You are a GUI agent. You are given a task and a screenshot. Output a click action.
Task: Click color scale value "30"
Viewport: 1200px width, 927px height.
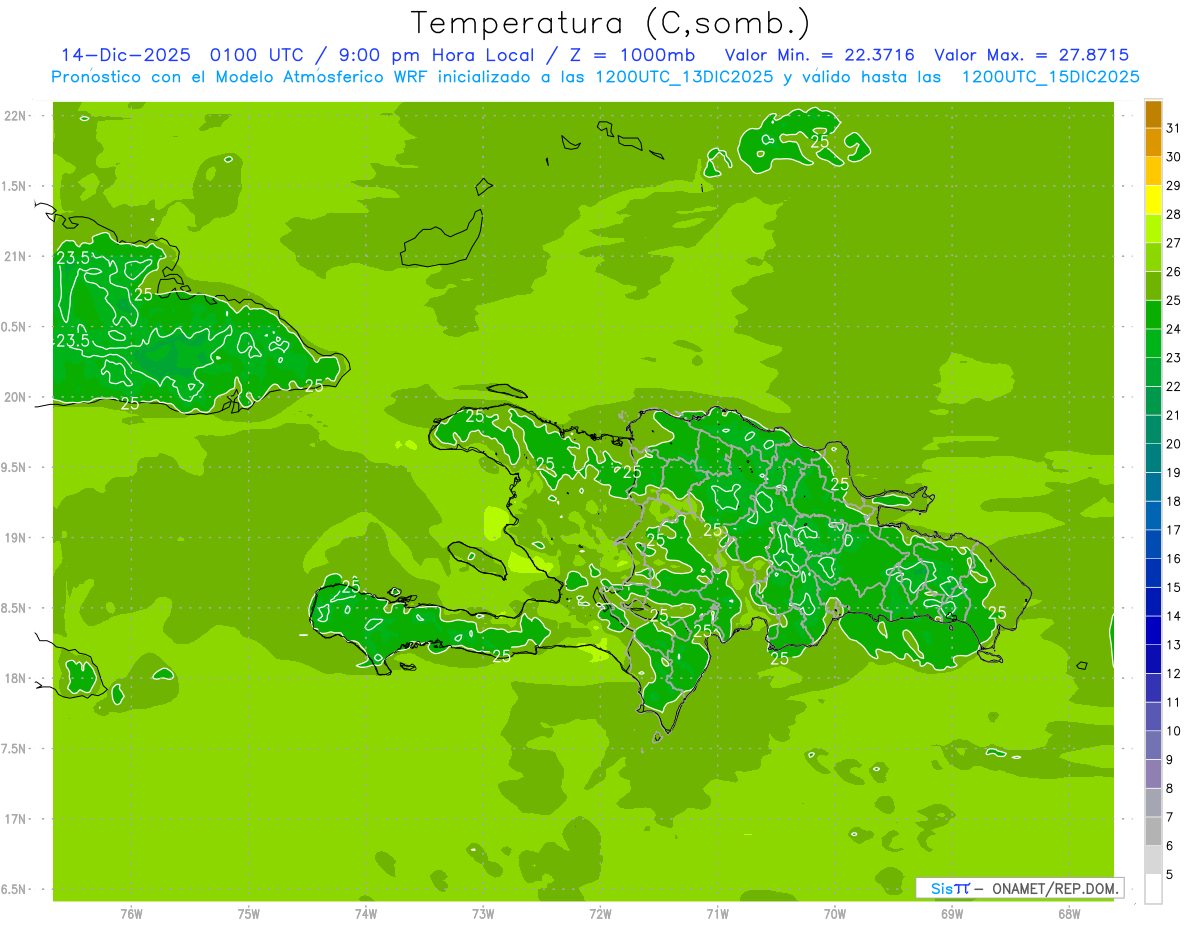tap(1174, 157)
